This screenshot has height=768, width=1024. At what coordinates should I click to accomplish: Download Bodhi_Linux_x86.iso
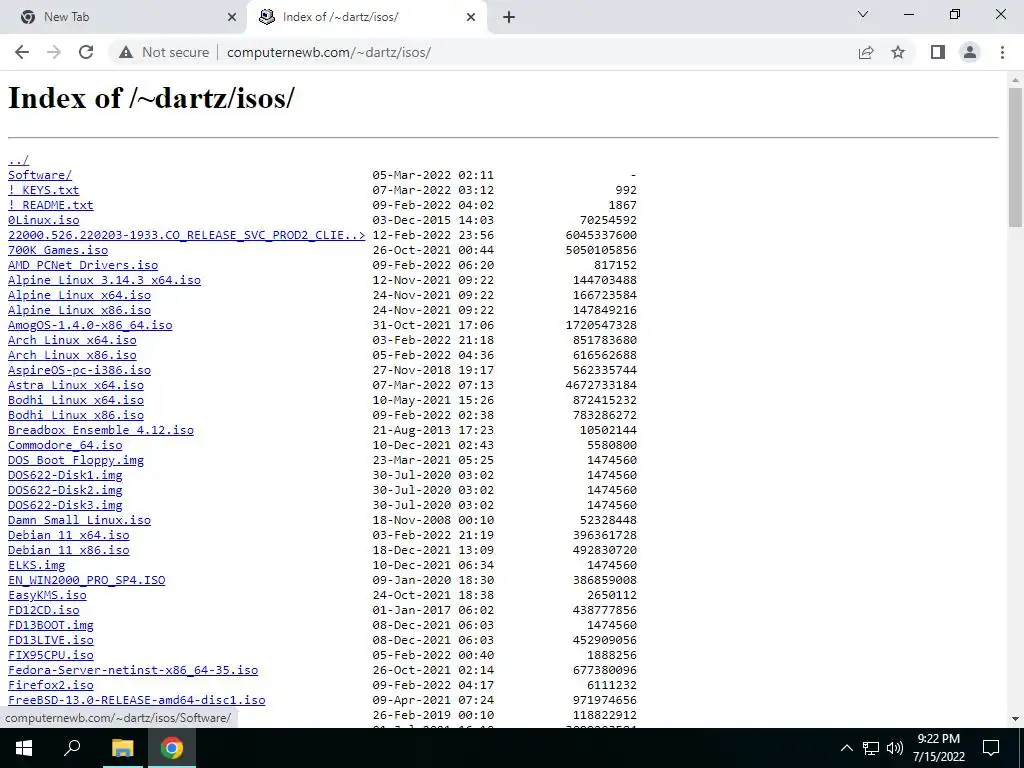(76, 415)
